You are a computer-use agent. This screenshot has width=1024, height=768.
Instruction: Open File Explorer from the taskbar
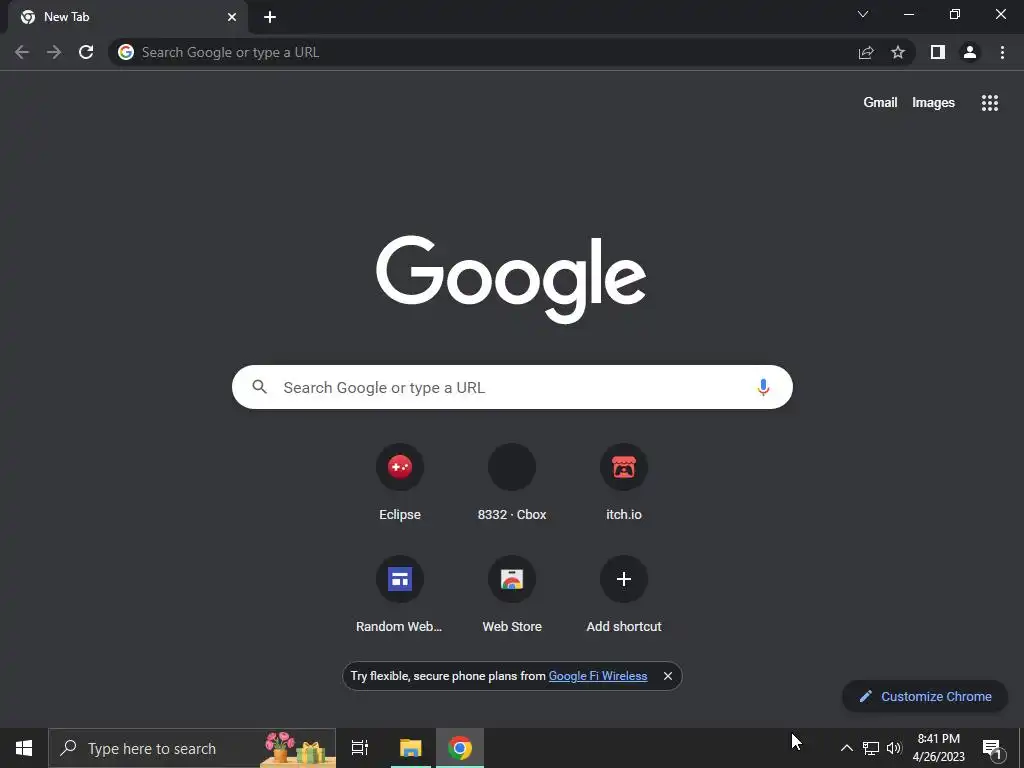[x=411, y=748]
